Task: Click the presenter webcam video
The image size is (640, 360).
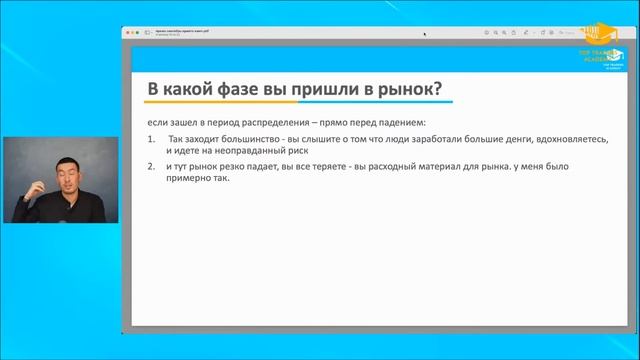Action: point(61,180)
